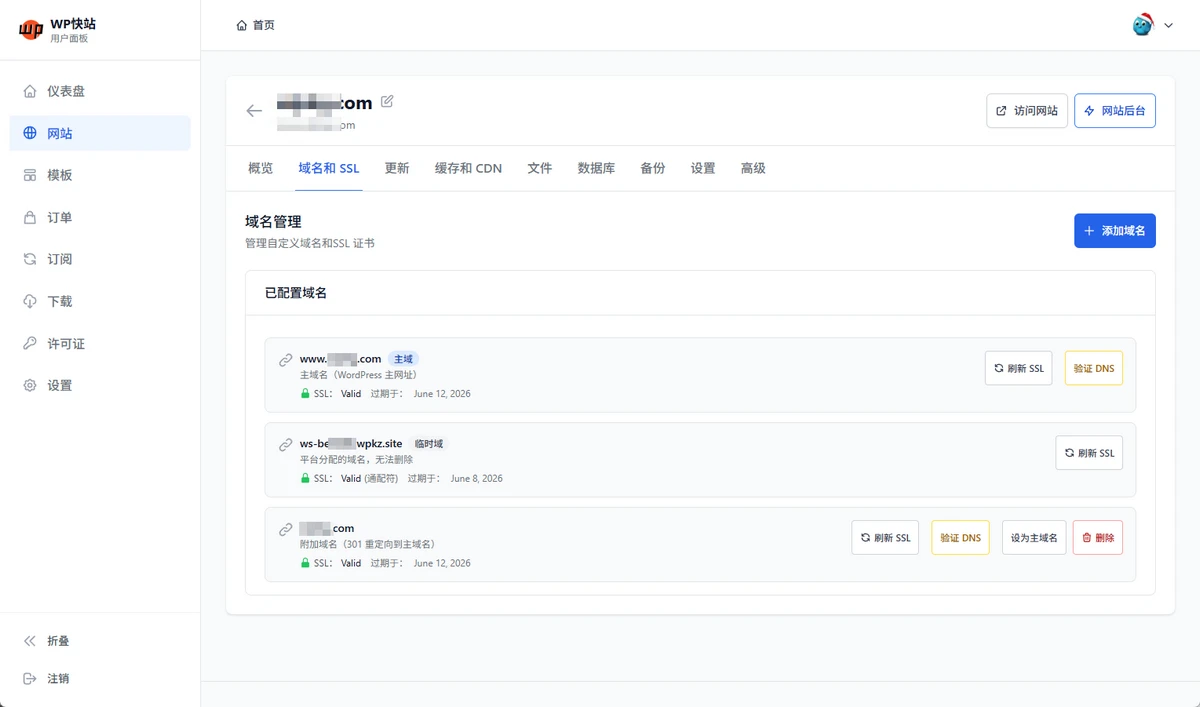Open 许可证 in the sidebar

coord(66,343)
